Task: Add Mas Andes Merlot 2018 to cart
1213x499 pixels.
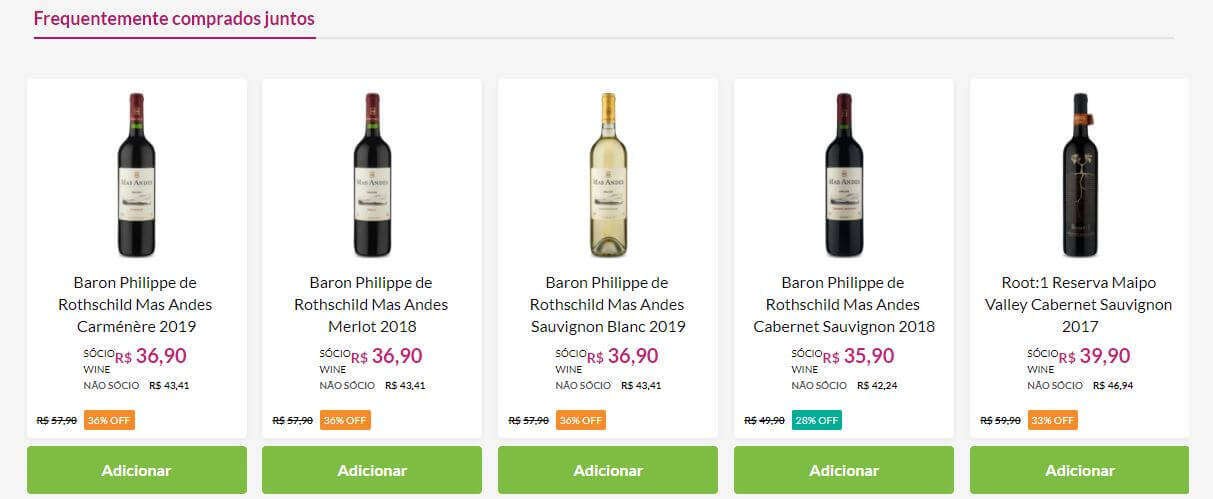Action: [x=372, y=470]
